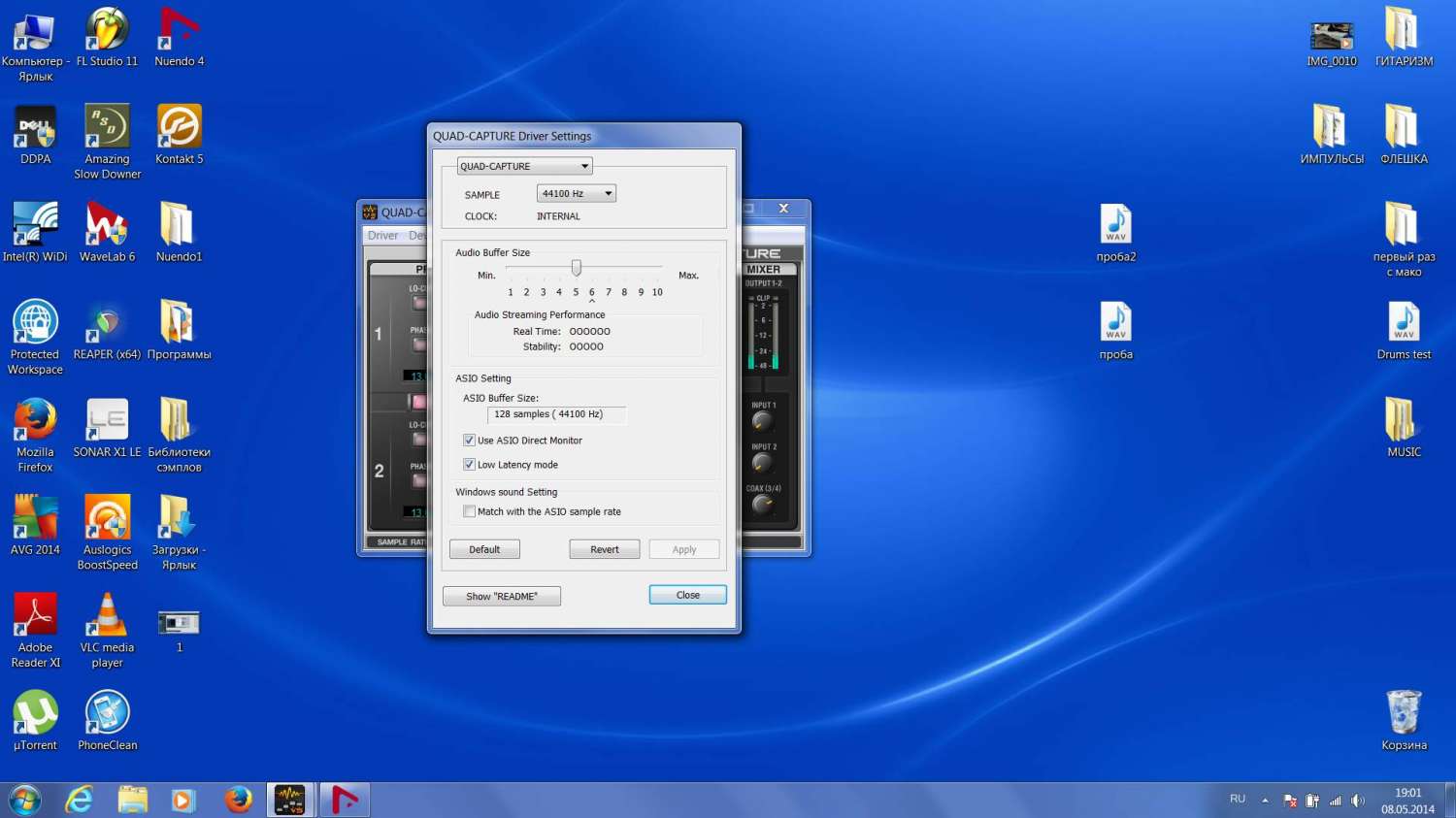Toggle Use ASIO Direct Monitor checkbox
Image resolution: width=1456 pixels, height=818 pixels.
pos(470,441)
